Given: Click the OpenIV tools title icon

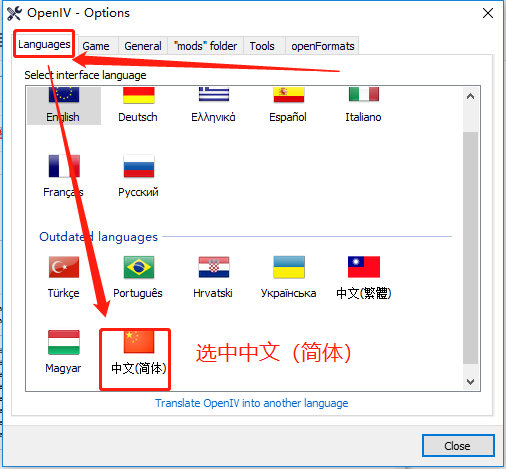Looking at the screenshot, I should pos(14,13).
